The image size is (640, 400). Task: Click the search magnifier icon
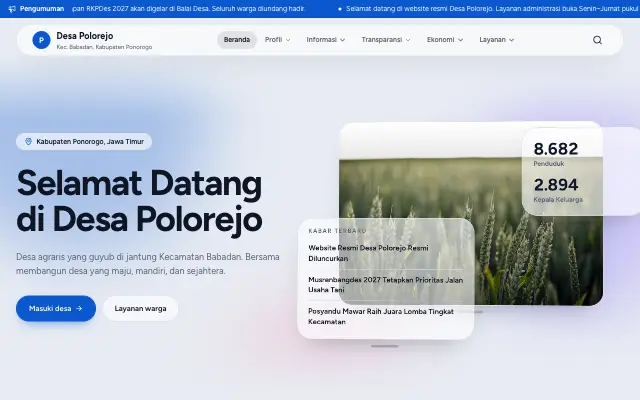tap(597, 40)
